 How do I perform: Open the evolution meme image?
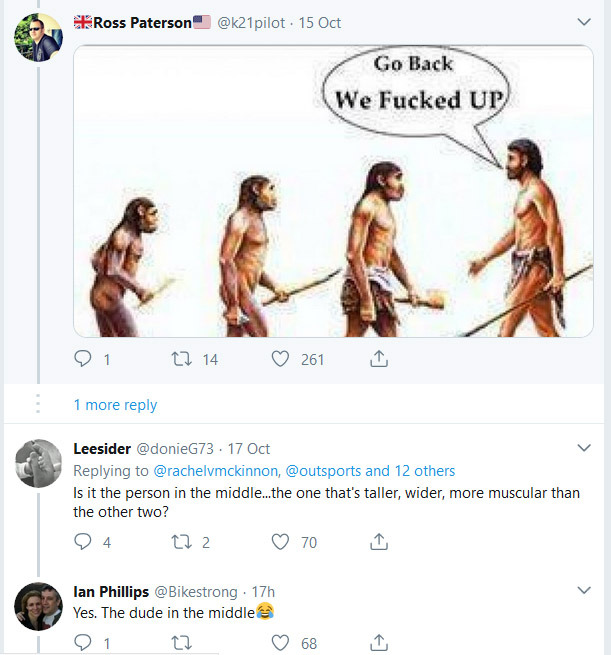(333, 190)
